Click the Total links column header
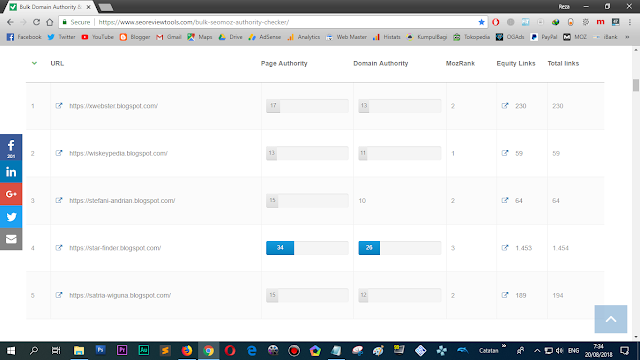Image resolution: width=640 pixels, height=360 pixels. [563, 63]
